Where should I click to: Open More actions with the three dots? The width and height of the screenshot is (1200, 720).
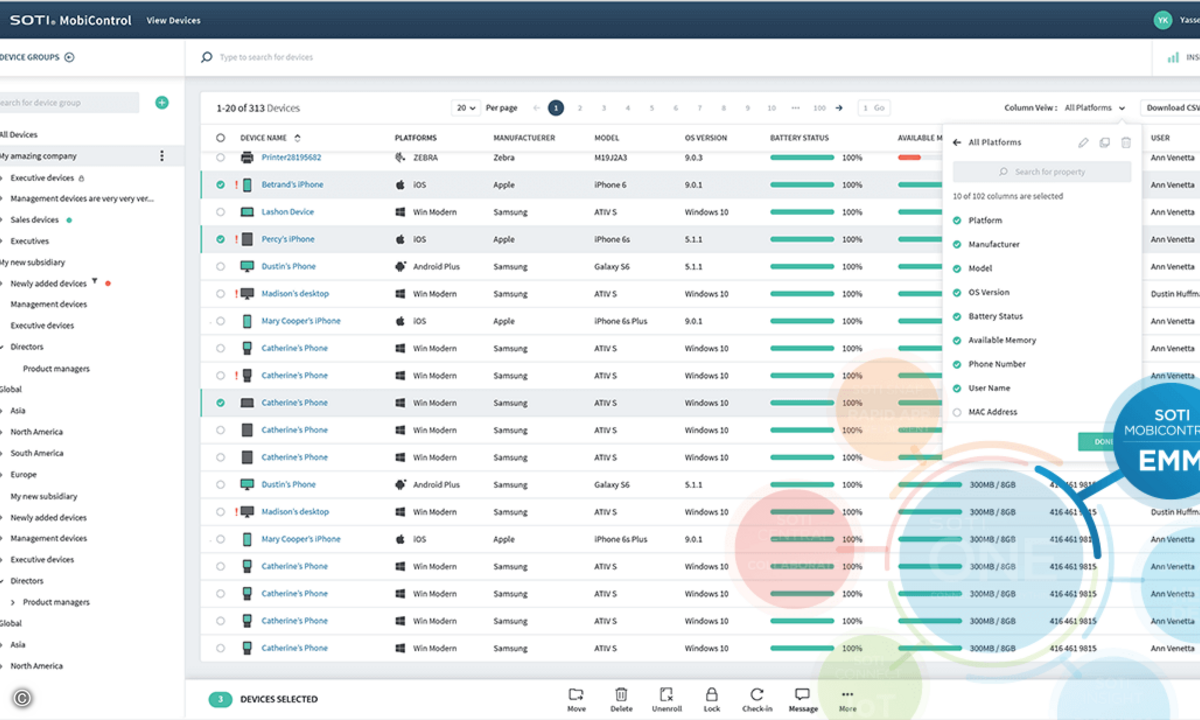click(847, 694)
